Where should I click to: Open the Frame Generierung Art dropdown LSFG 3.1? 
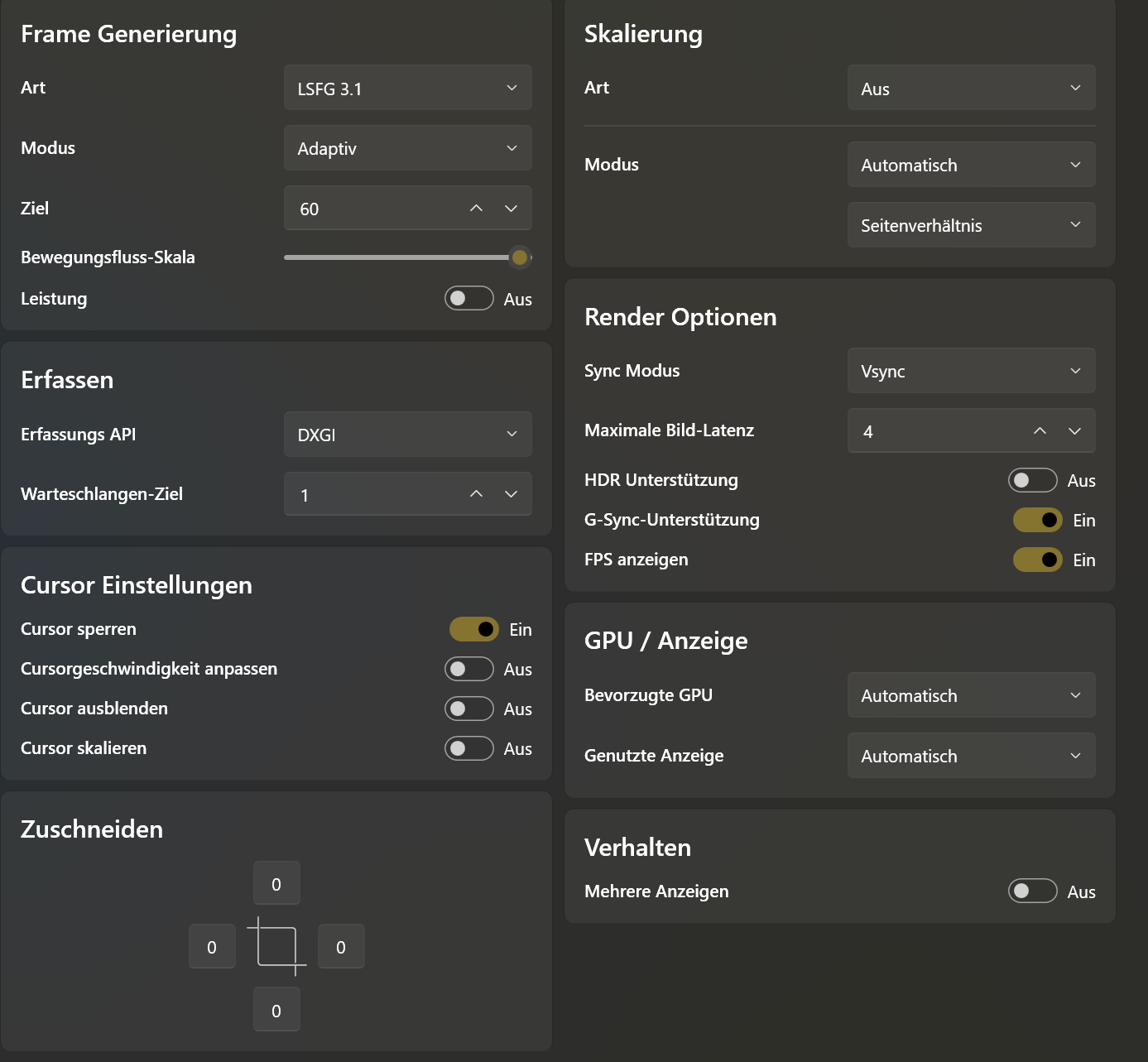407,88
